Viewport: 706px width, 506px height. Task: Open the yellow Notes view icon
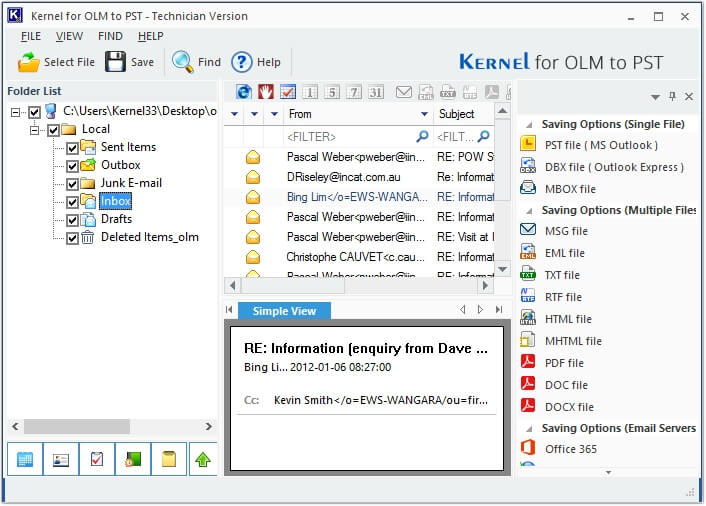tap(169, 459)
